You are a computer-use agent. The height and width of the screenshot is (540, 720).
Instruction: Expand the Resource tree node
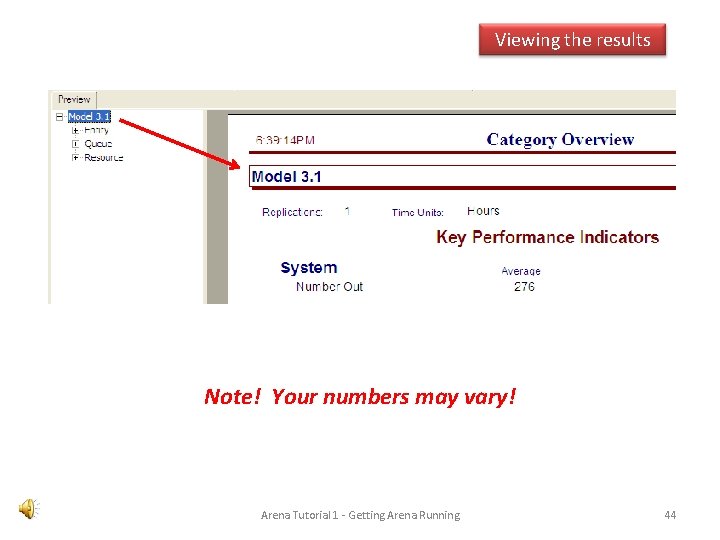coord(75,158)
